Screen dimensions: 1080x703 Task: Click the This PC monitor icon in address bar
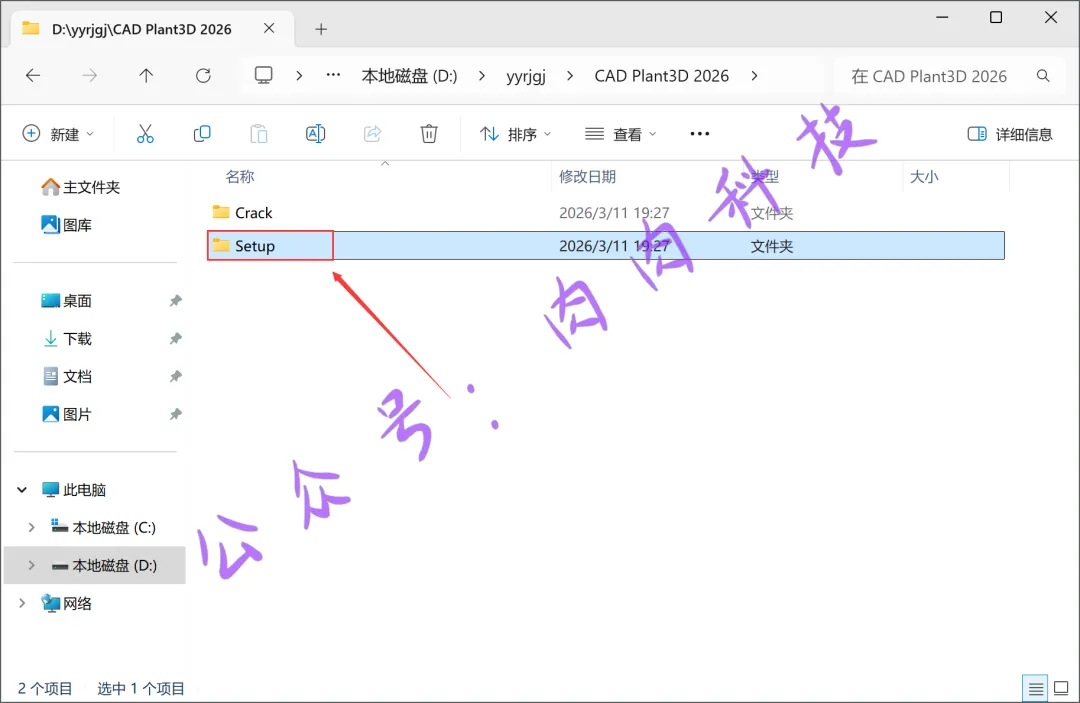(x=263, y=75)
